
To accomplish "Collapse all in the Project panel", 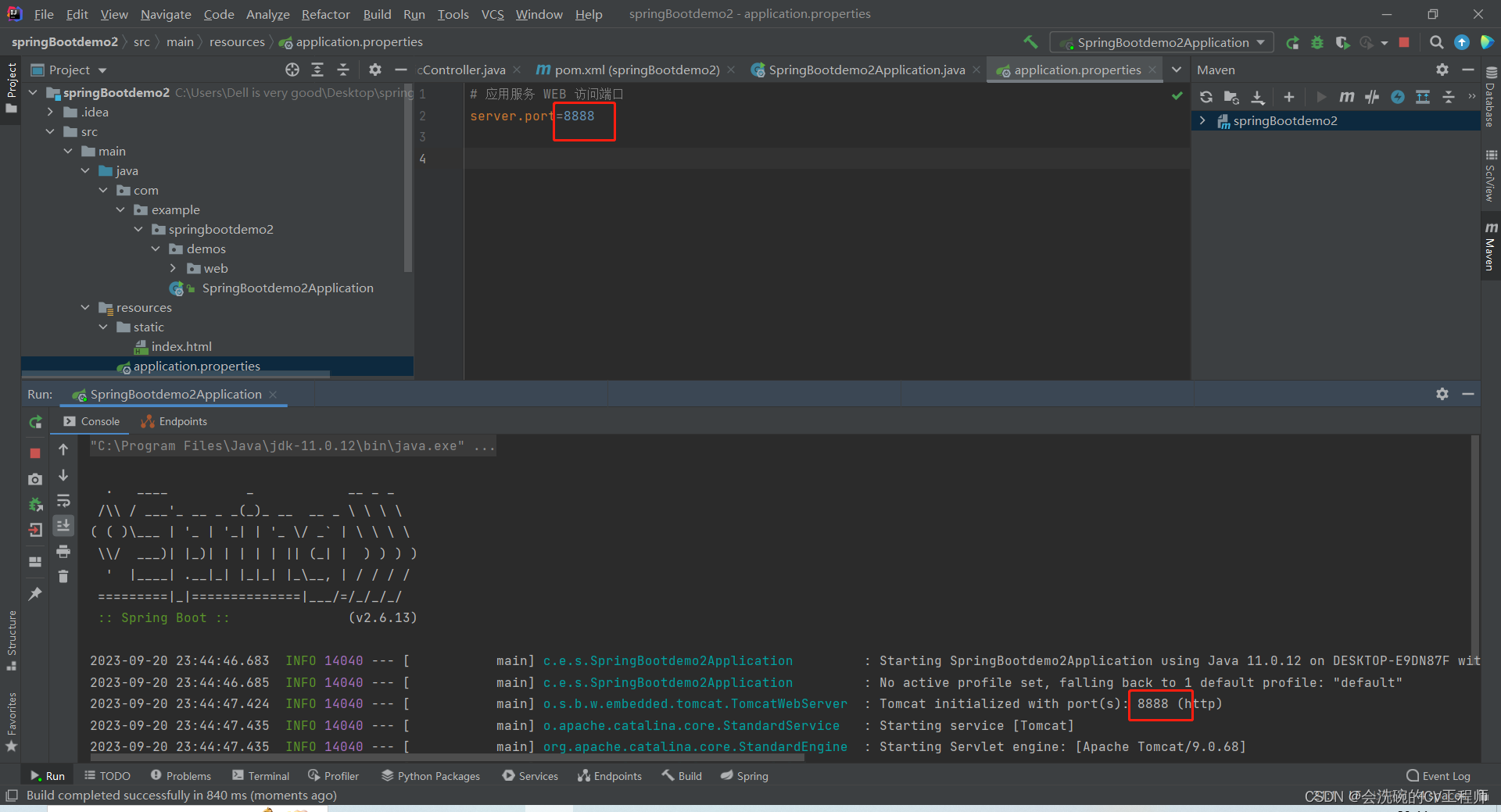I will pyautogui.click(x=343, y=70).
